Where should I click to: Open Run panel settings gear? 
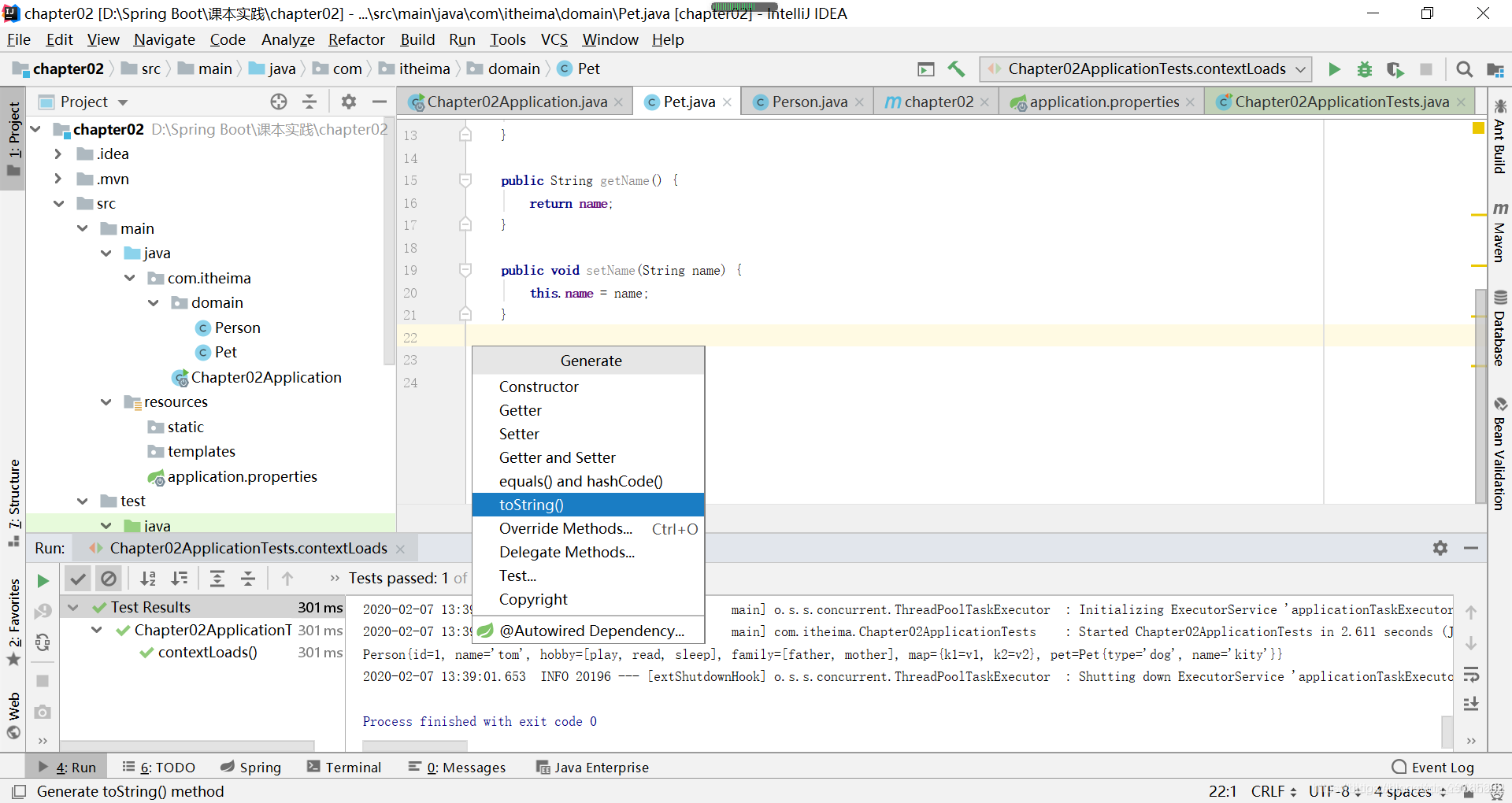tap(1440, 548)
